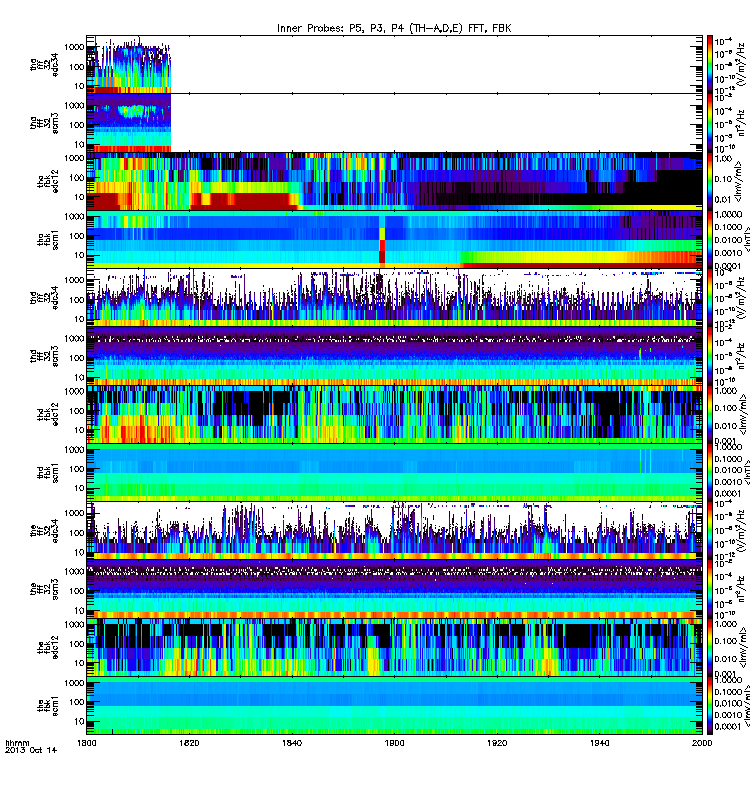Click the color bar beside tha fbk scm1 panel
This screenshot has height=800, width=750.
(x=710, y=240)
